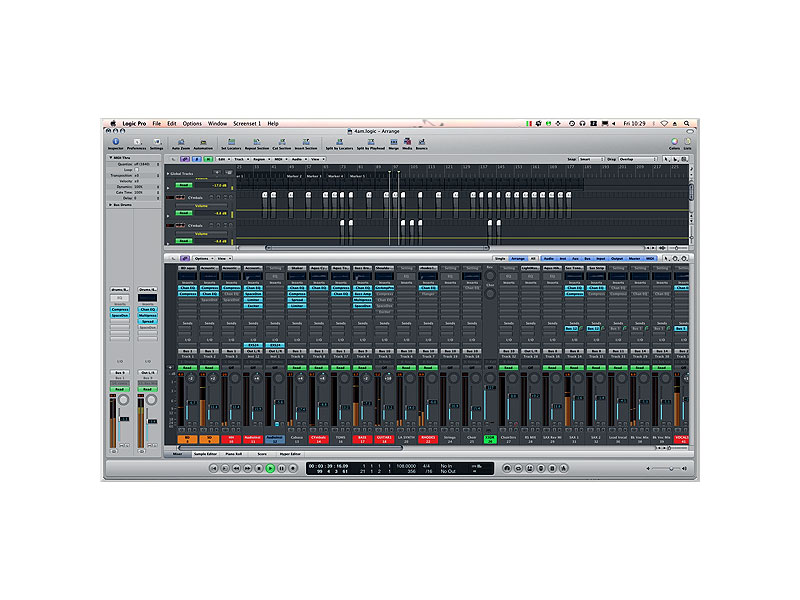Toggle the purple link button in Arrange

[x=185, y=159]
